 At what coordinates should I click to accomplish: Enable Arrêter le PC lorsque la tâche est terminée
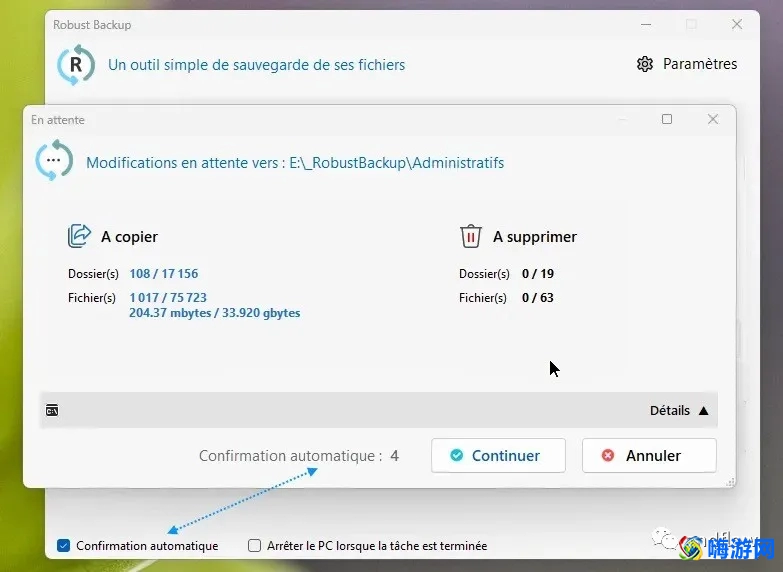[255, 546]
